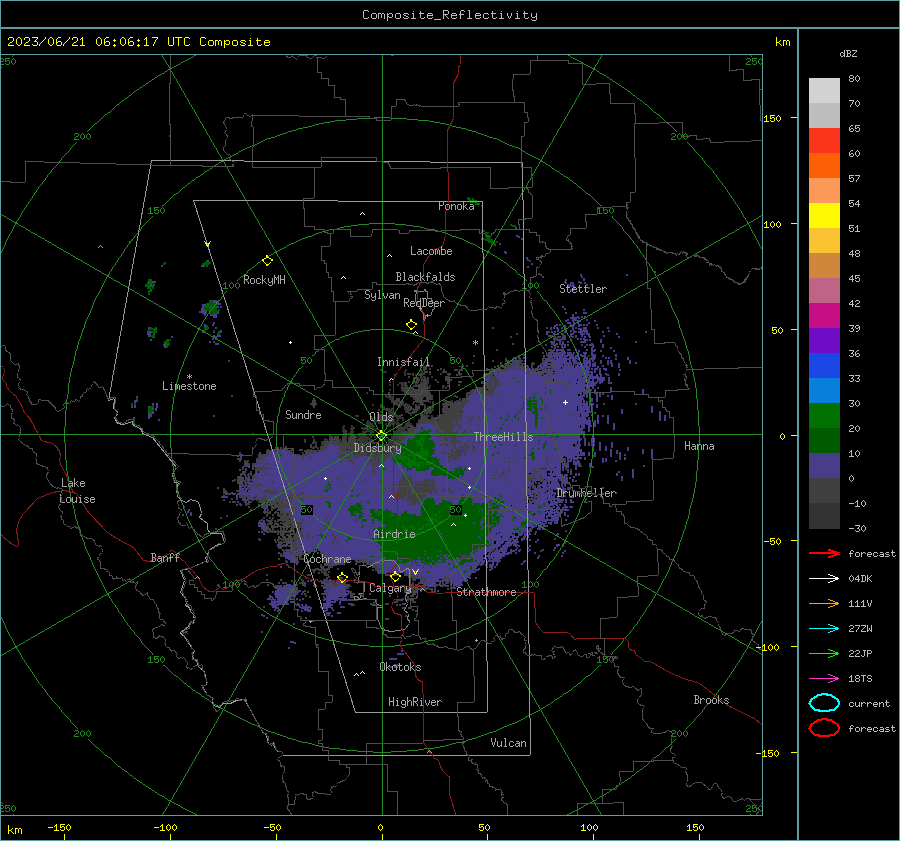900x841 pixels.
Task: Click the cyan current ellipse icon
Action: point(824,703)
